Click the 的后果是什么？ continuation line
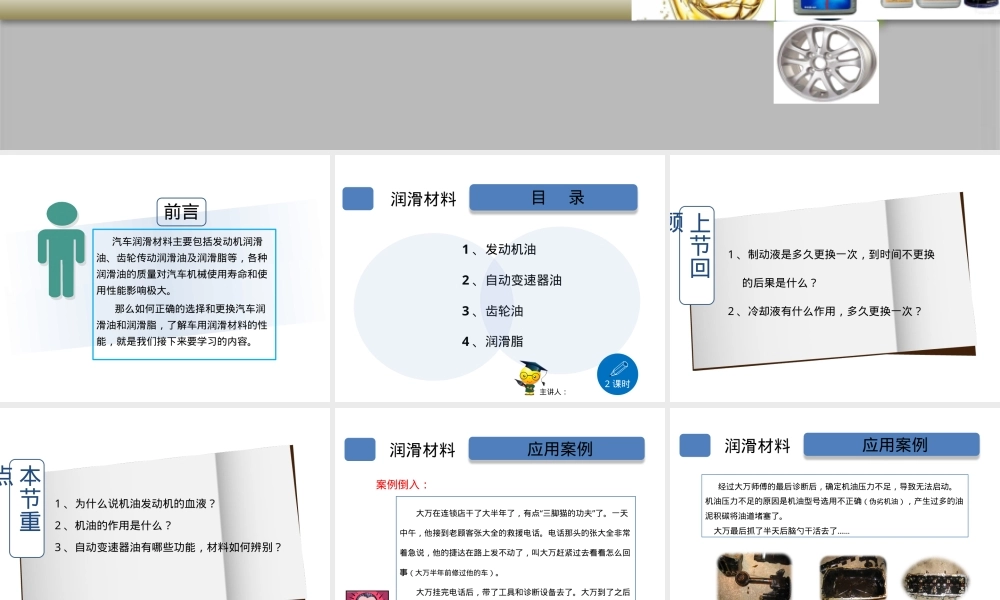Screen dimensions: 1000x600 pos(779,282)
